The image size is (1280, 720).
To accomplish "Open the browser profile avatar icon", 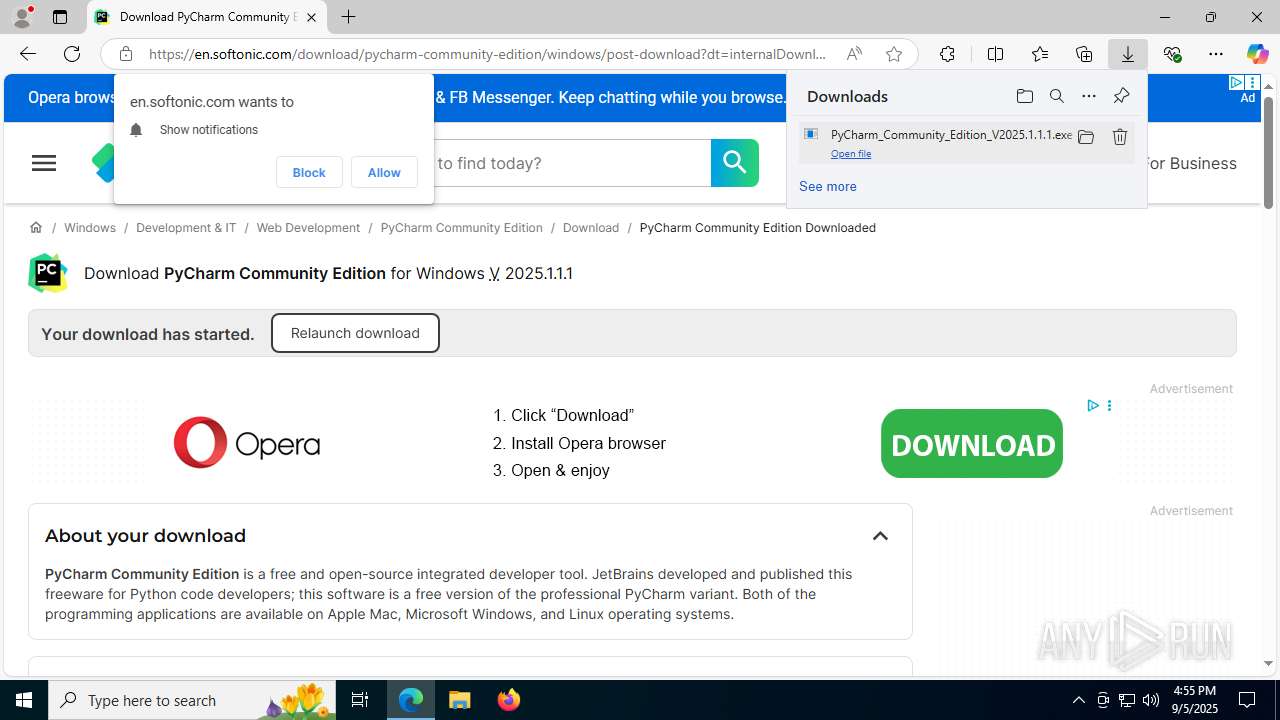I will pyautogui.click(x=22, y=17).
